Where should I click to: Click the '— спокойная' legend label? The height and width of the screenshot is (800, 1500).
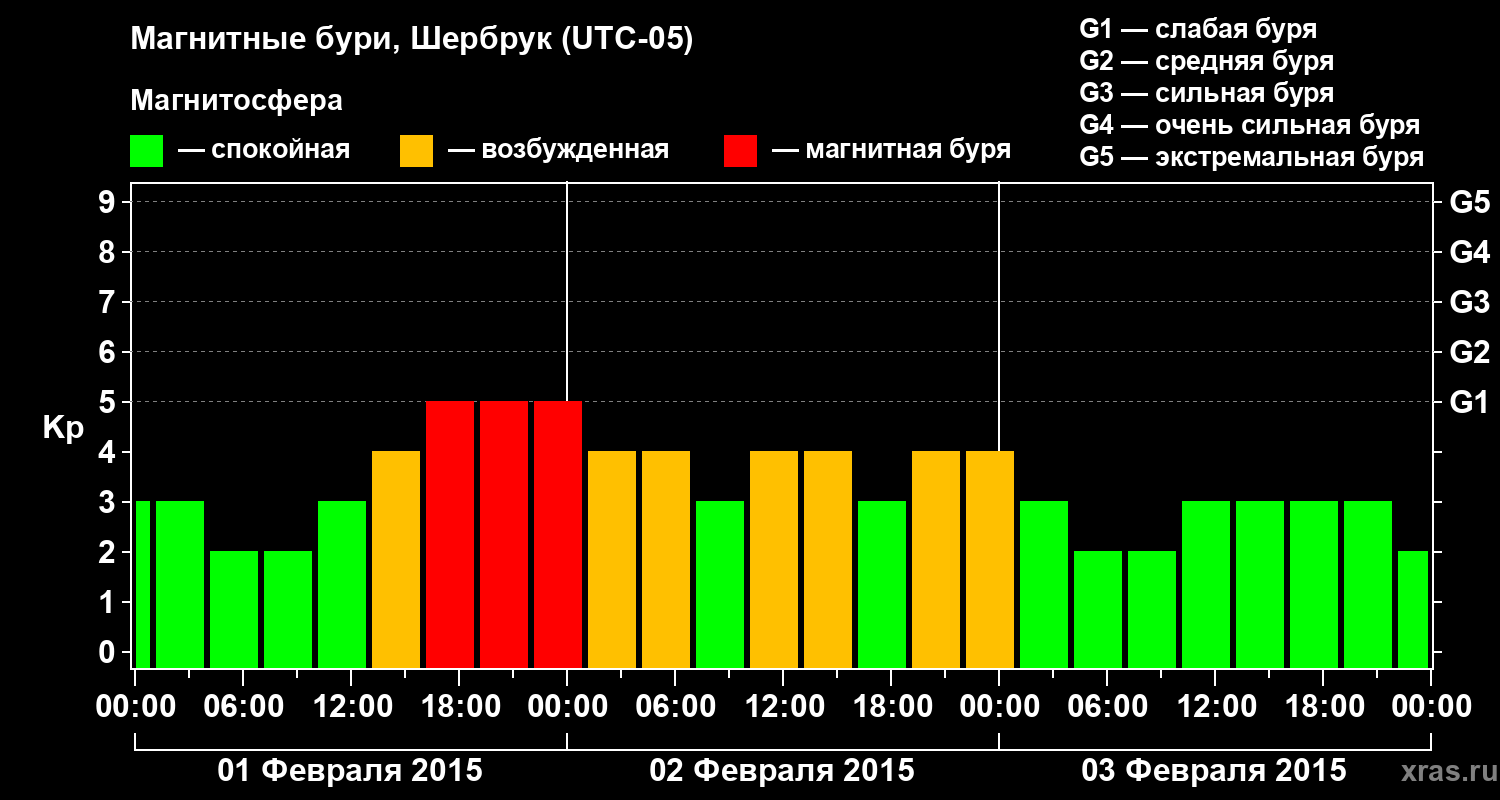click(x=264, y=150)
